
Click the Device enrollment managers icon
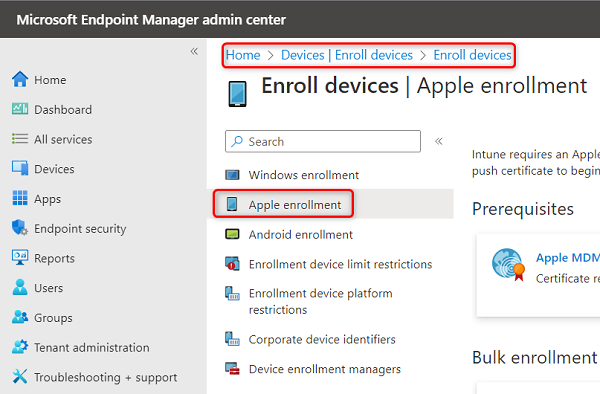coord(232,368)
